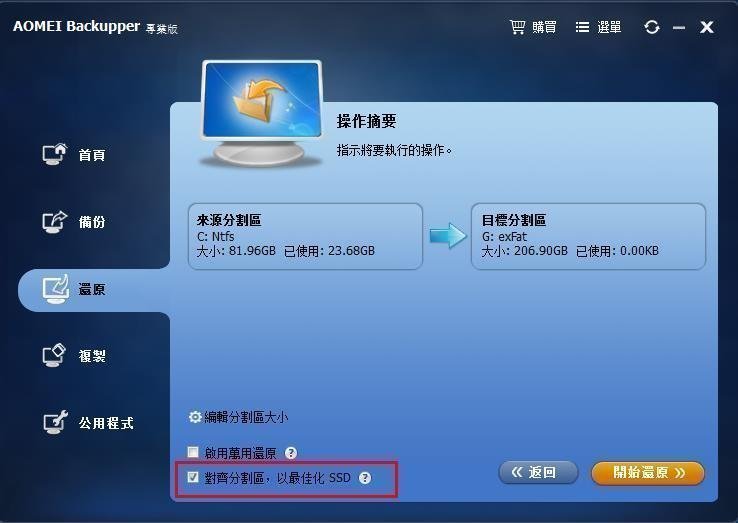Click the 返回 back button

(538, 472)
